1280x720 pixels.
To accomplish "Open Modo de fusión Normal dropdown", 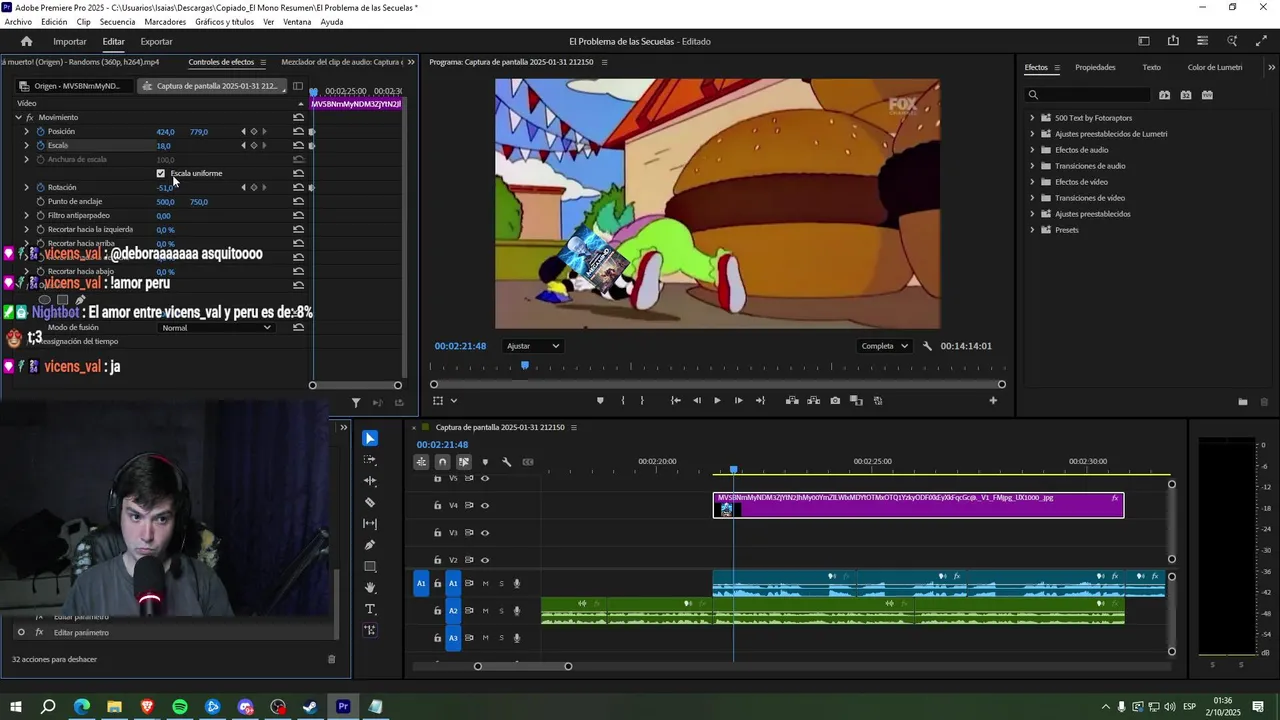I will pos(216,328).
